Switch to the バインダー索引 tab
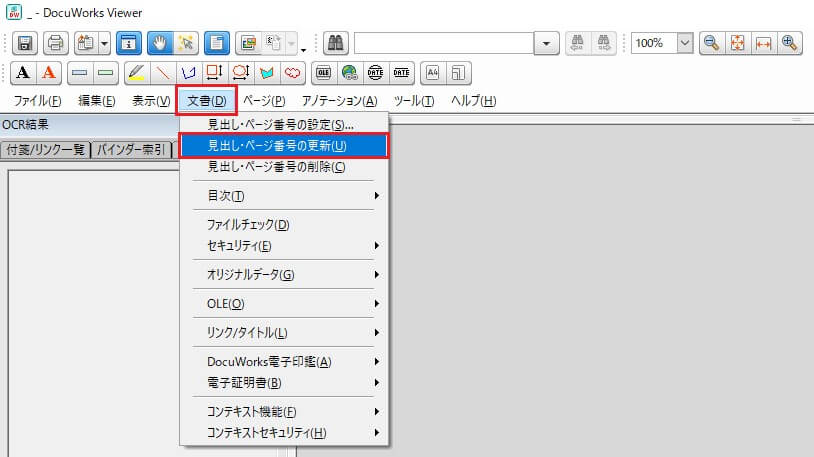814x457 pixels. 131,150
